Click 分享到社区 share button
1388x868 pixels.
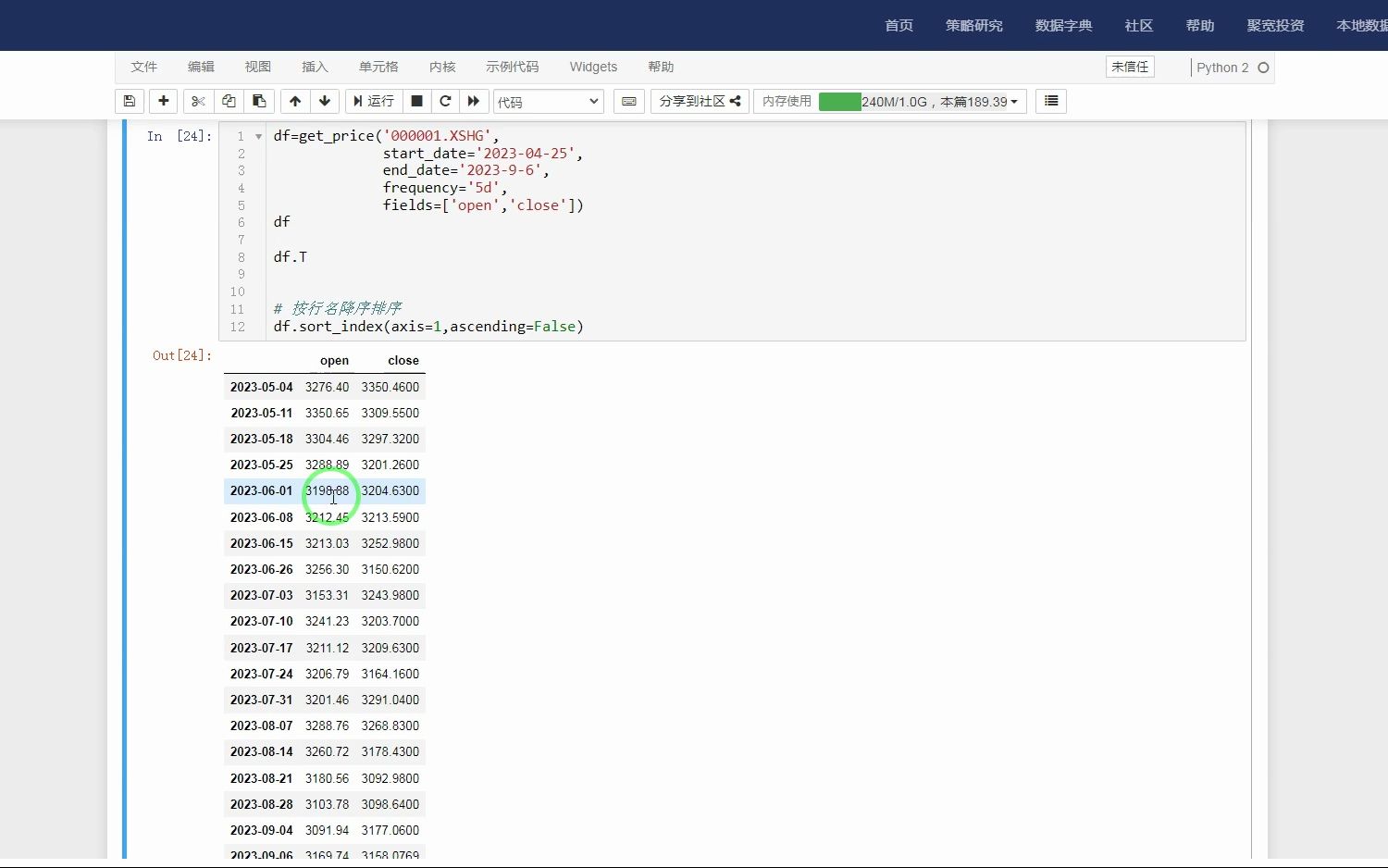click(700, 101)
